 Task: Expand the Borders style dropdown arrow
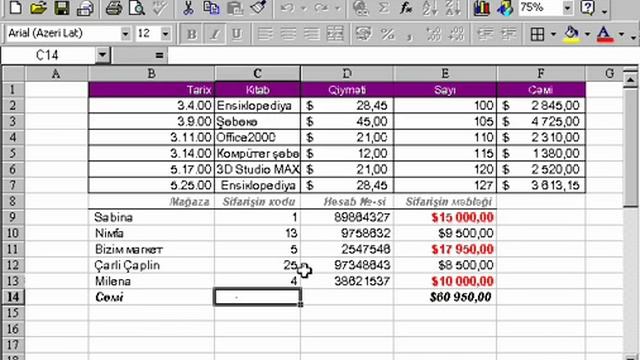coord(553,34)
